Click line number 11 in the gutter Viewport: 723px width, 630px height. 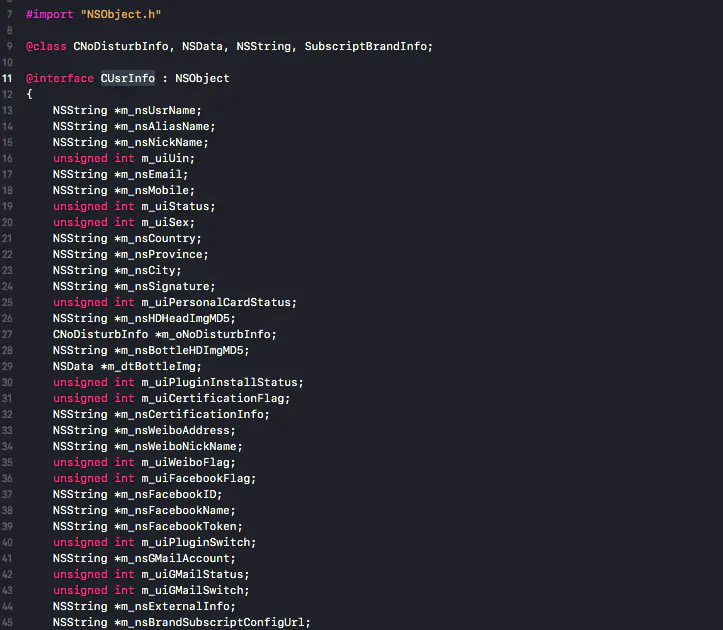pyautogui.click(x=7, y=78)
